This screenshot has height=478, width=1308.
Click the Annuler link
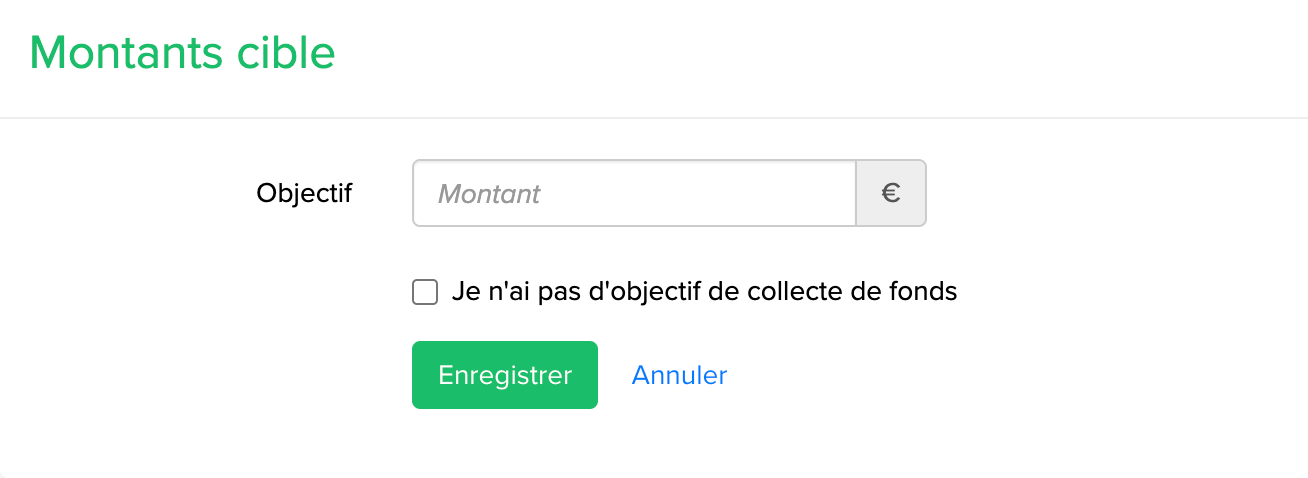point(679,375)
